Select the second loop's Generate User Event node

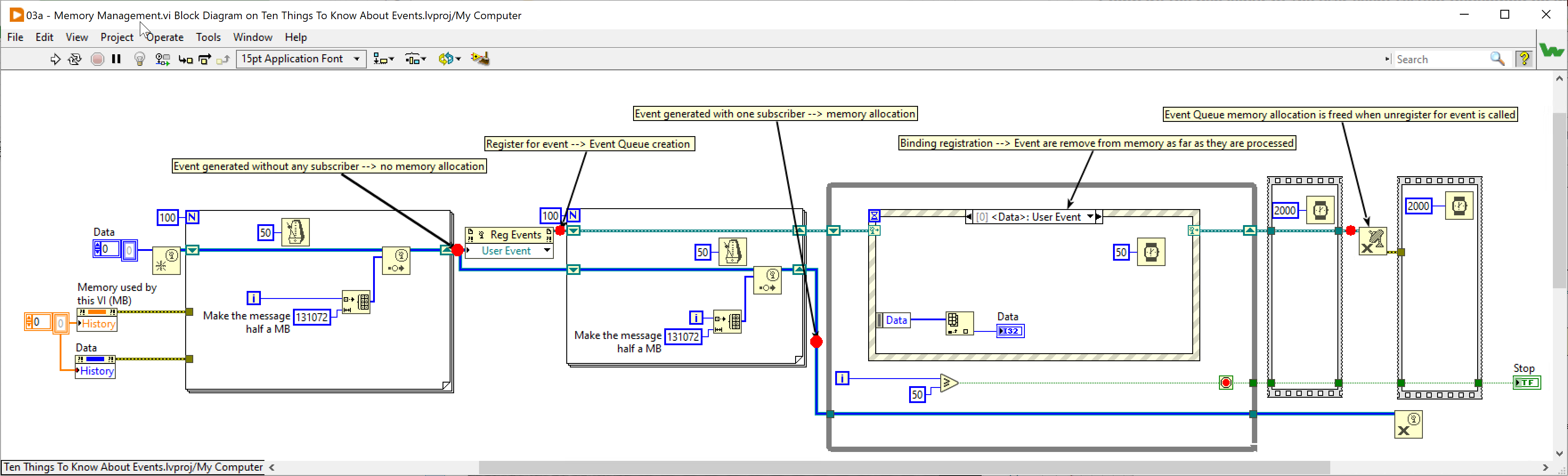(x=768, y=280)
